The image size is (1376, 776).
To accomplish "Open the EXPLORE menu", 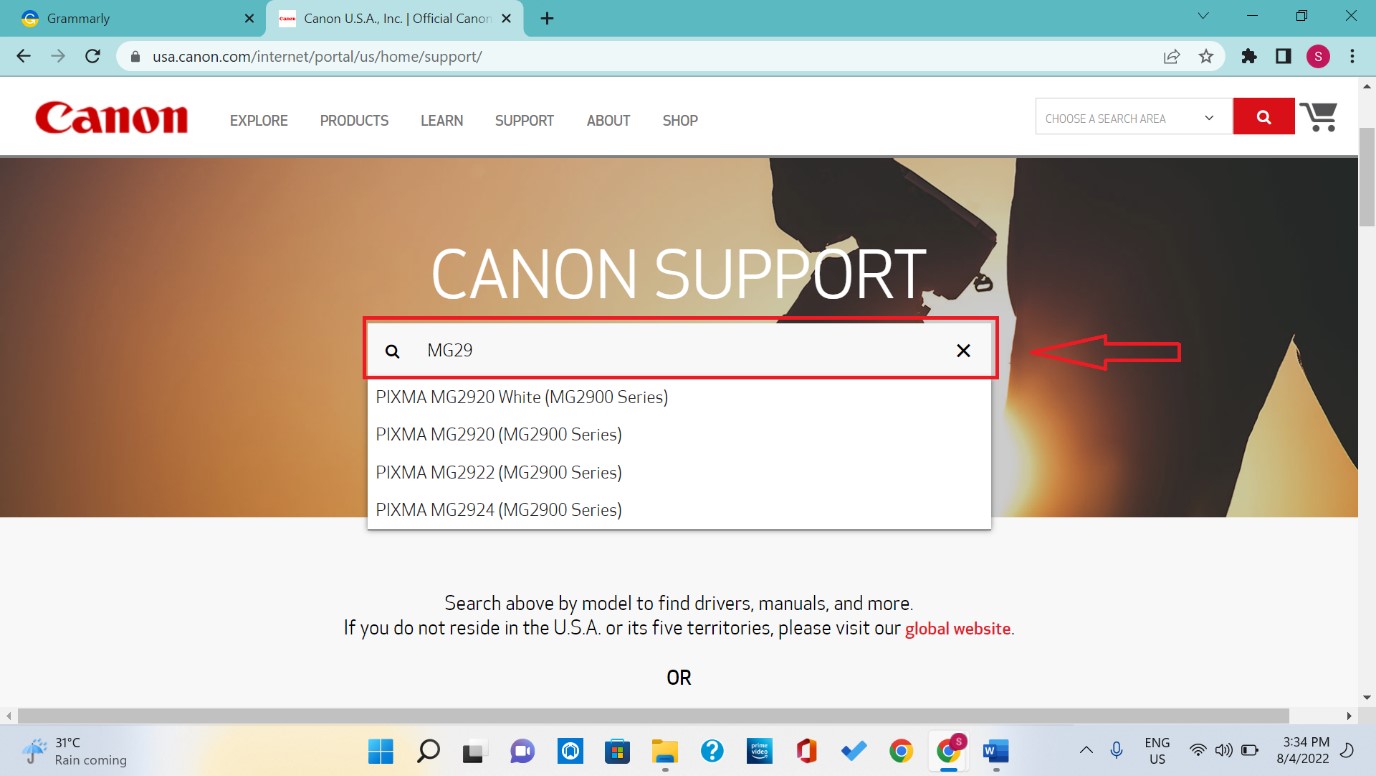I will click(259, 120).
